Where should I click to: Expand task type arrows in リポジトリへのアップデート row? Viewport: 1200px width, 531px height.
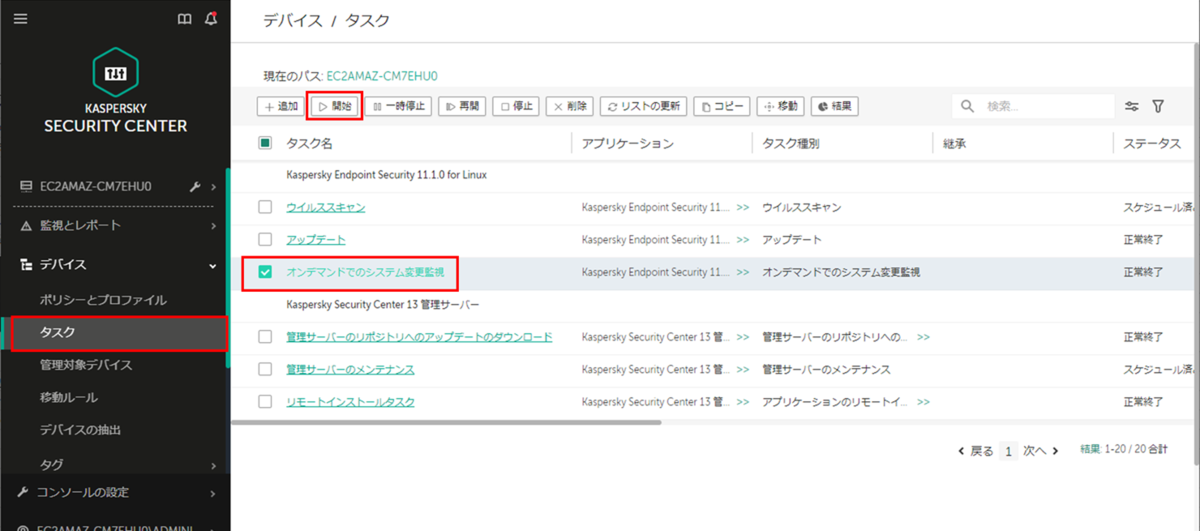pyautogui.click(x=923, y=337)
